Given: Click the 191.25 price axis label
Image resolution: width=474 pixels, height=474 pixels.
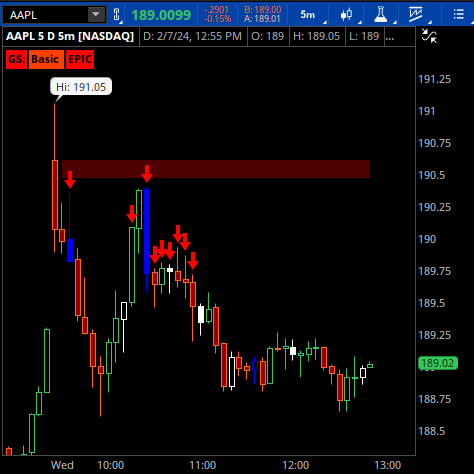Looking at the screenshot, I should [434, 79].
